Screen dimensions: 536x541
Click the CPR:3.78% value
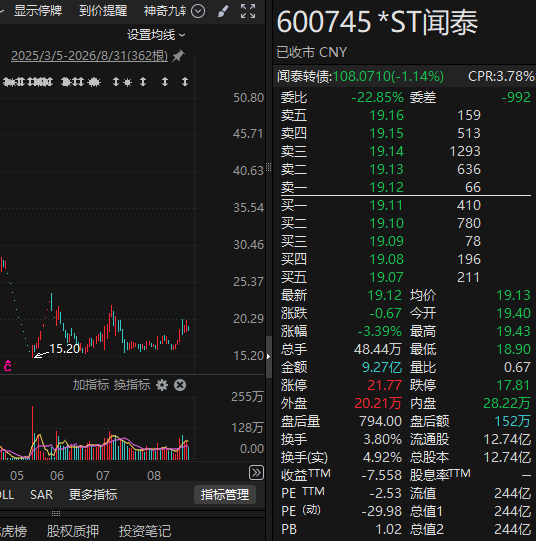[x=501, y=76]
